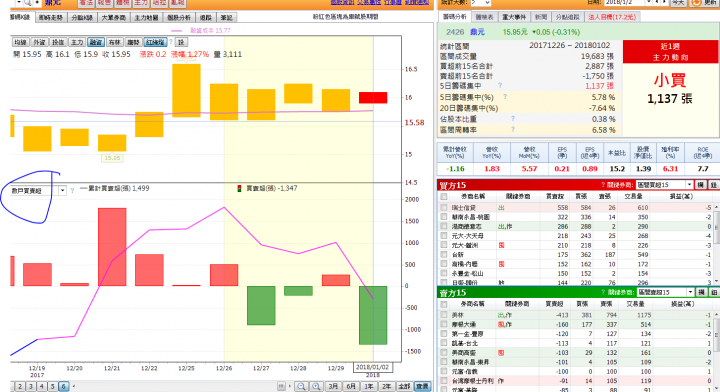Toggle the 外資 overlay button
This screenshot has height=392, width=720.
click(x=39, y=42)
